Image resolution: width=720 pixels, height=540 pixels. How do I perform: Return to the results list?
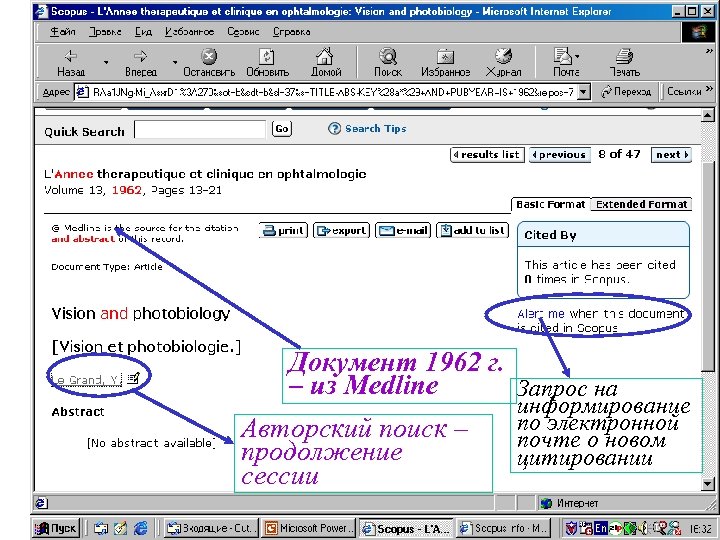point(487,155)
